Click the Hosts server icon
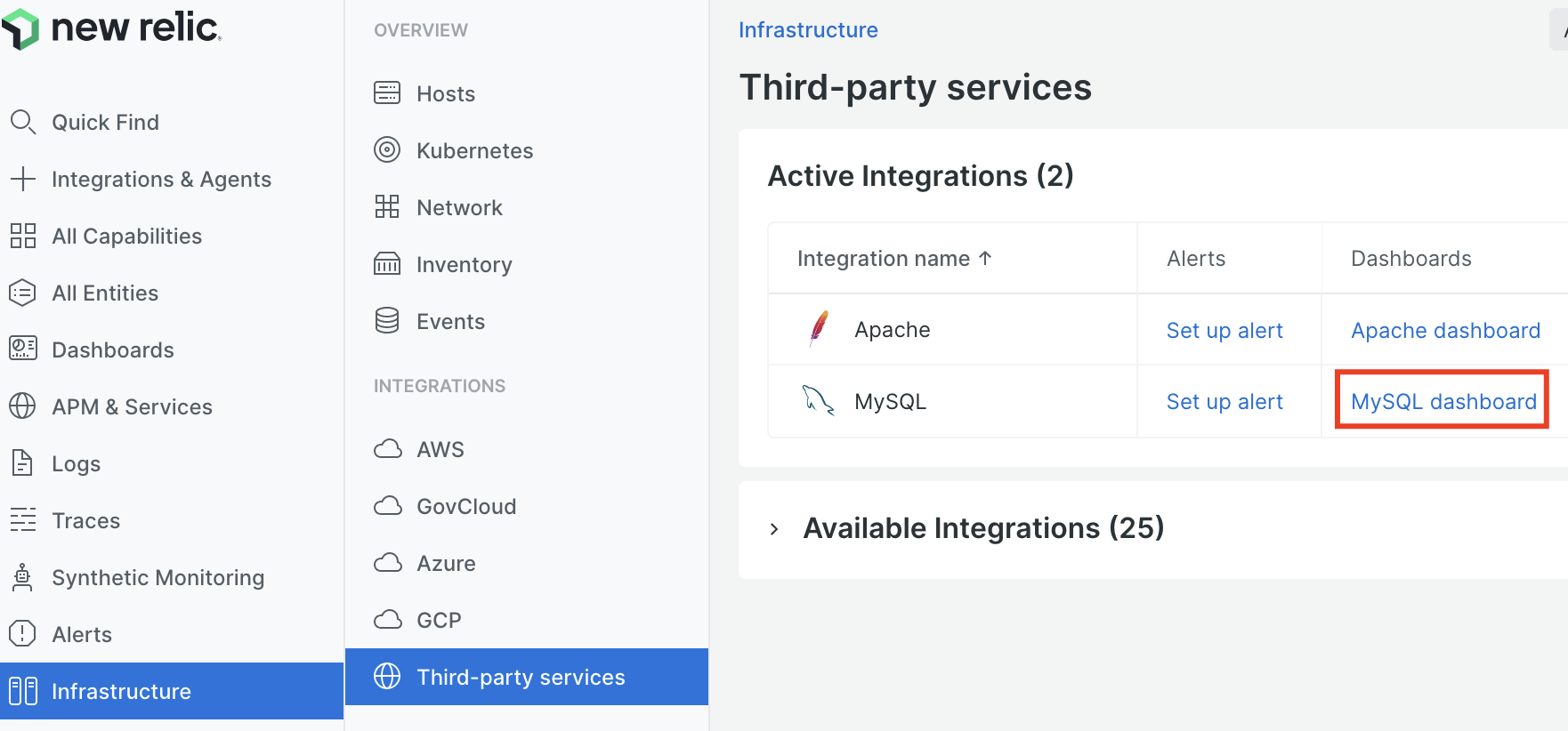The width and height of the screenshot is (1568, 731). (387, 92)
